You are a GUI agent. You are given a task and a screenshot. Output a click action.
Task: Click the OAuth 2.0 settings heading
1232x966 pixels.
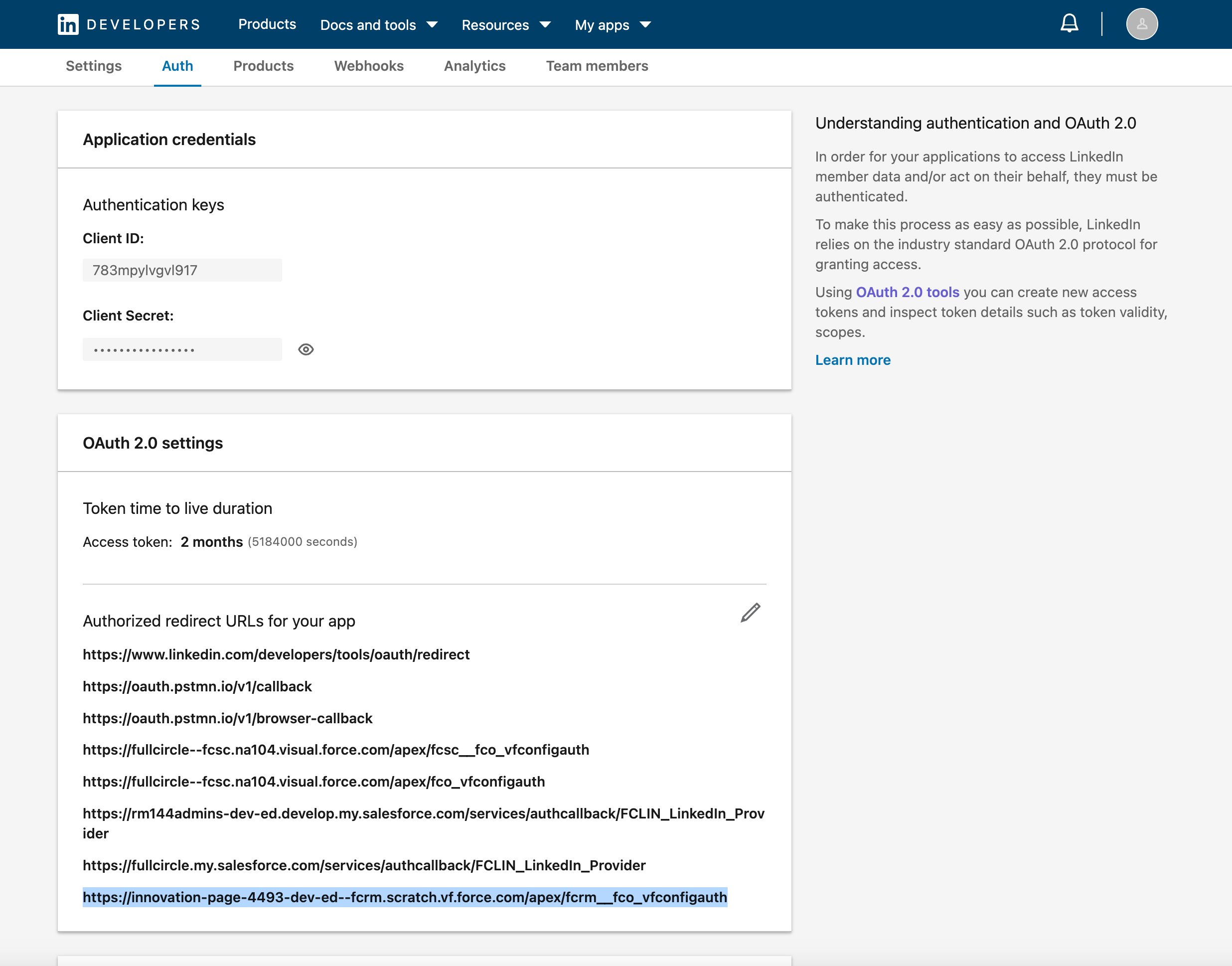153,443
